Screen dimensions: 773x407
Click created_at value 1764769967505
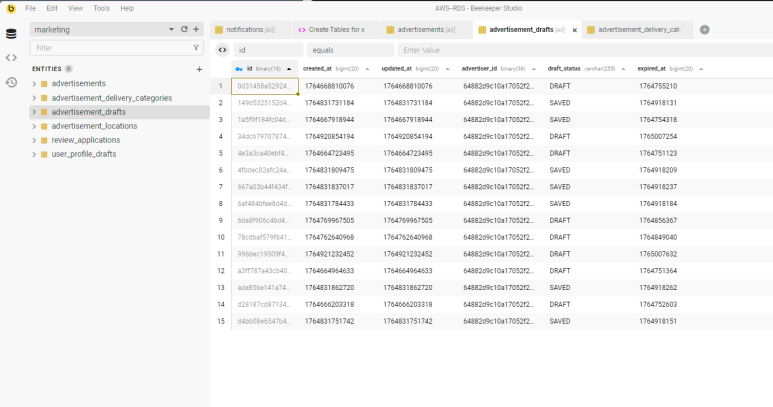tap(329, 221)
